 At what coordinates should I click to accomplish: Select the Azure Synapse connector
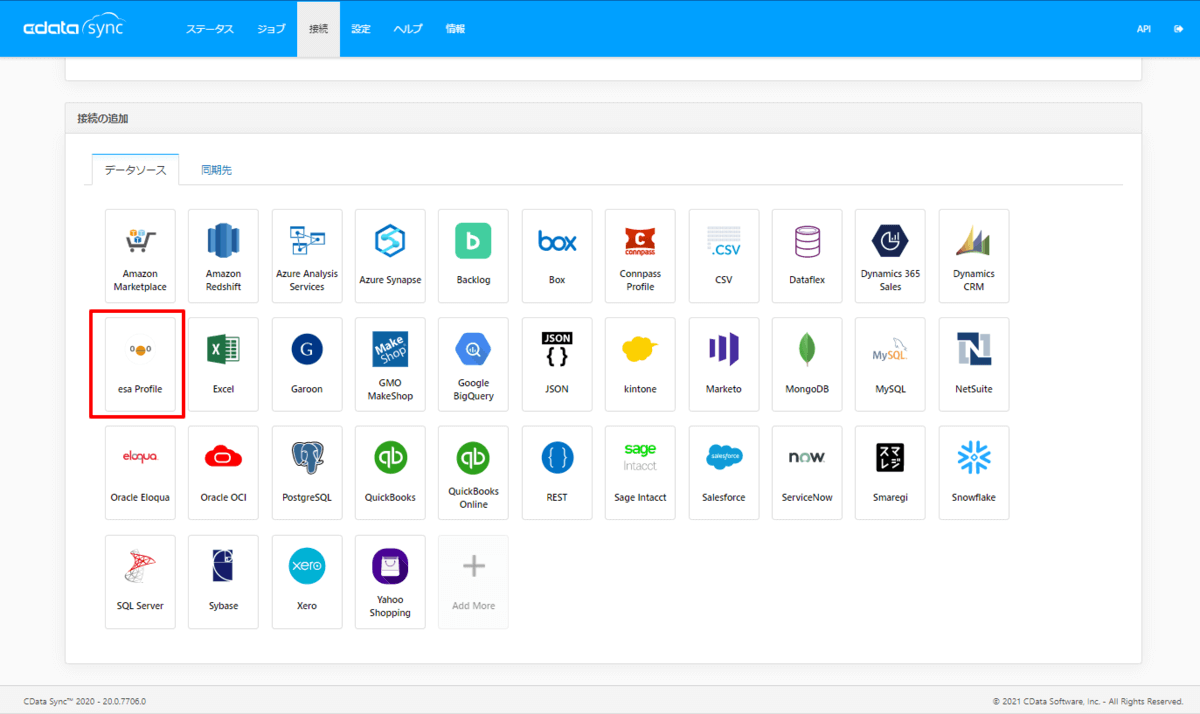point(390,256)
